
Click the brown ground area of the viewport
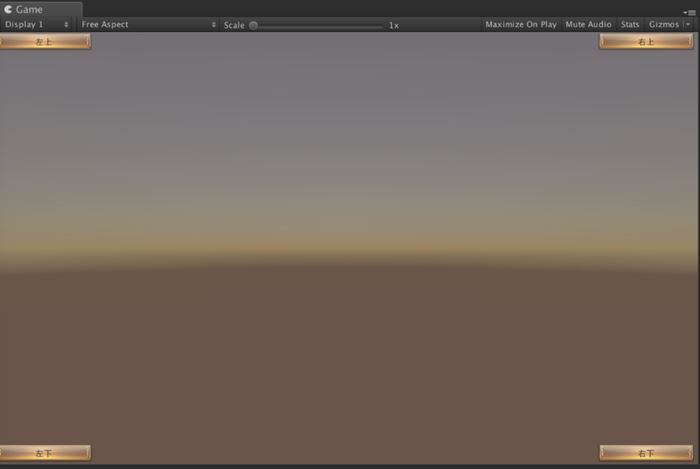[x=350, y=360]
